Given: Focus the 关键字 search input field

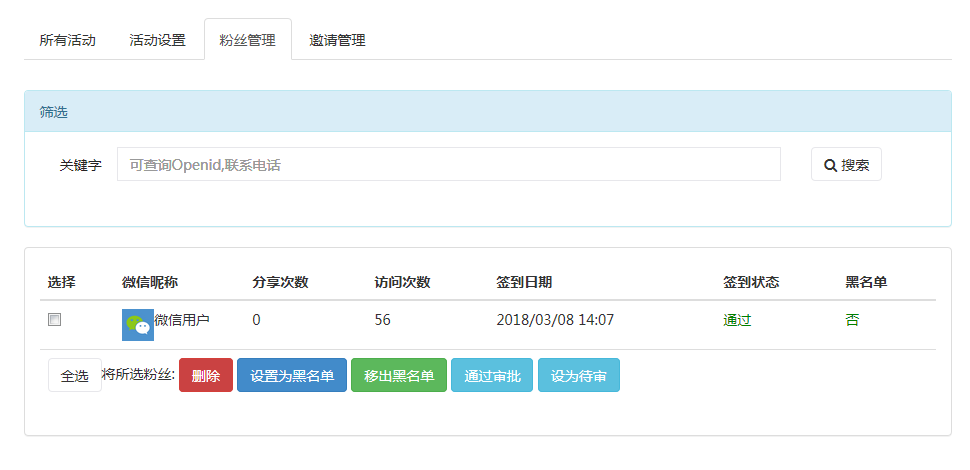Looking at the screenshot, I should point(449,164).
